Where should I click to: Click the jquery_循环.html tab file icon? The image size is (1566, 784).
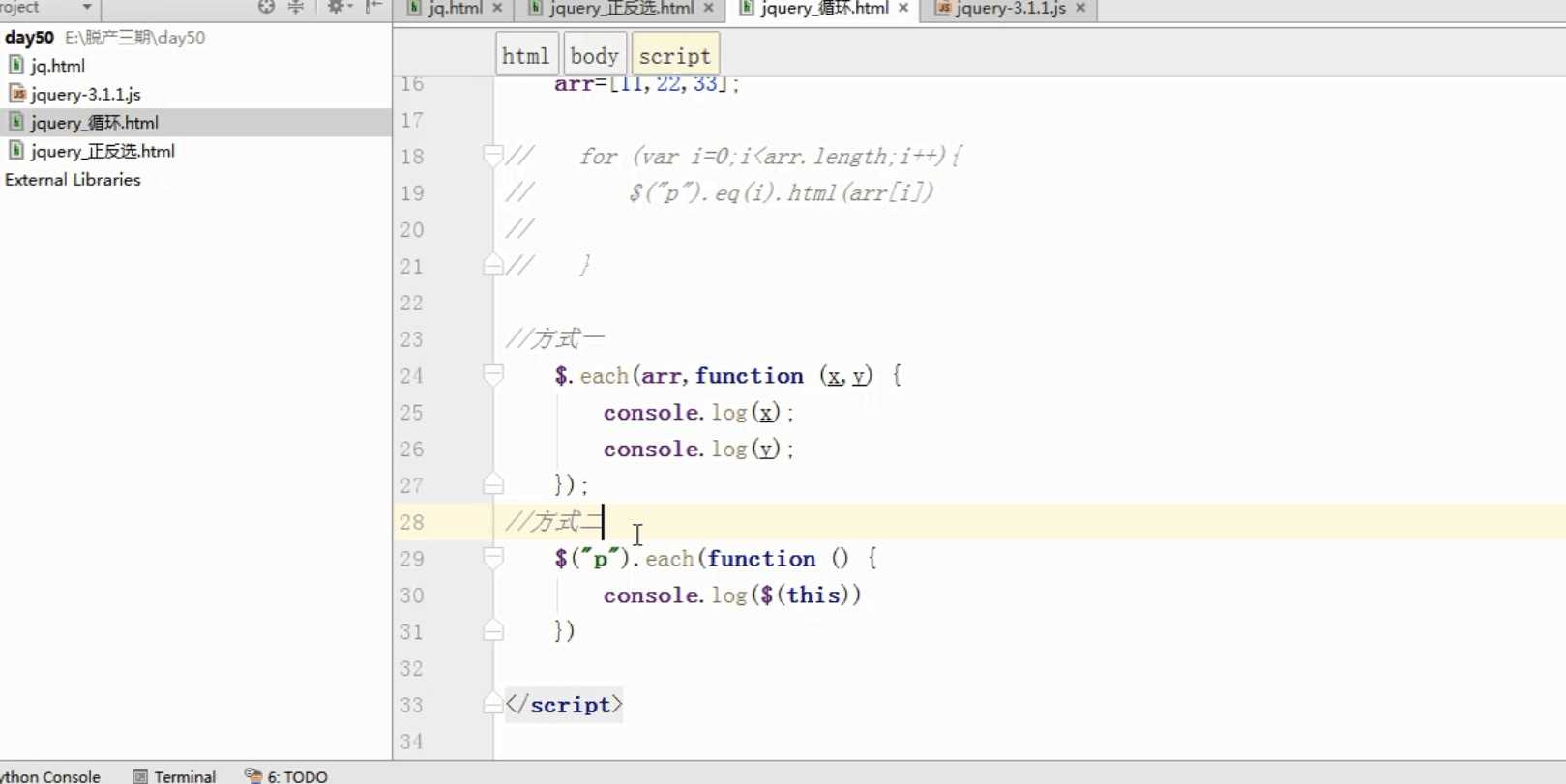click(747, 8)
